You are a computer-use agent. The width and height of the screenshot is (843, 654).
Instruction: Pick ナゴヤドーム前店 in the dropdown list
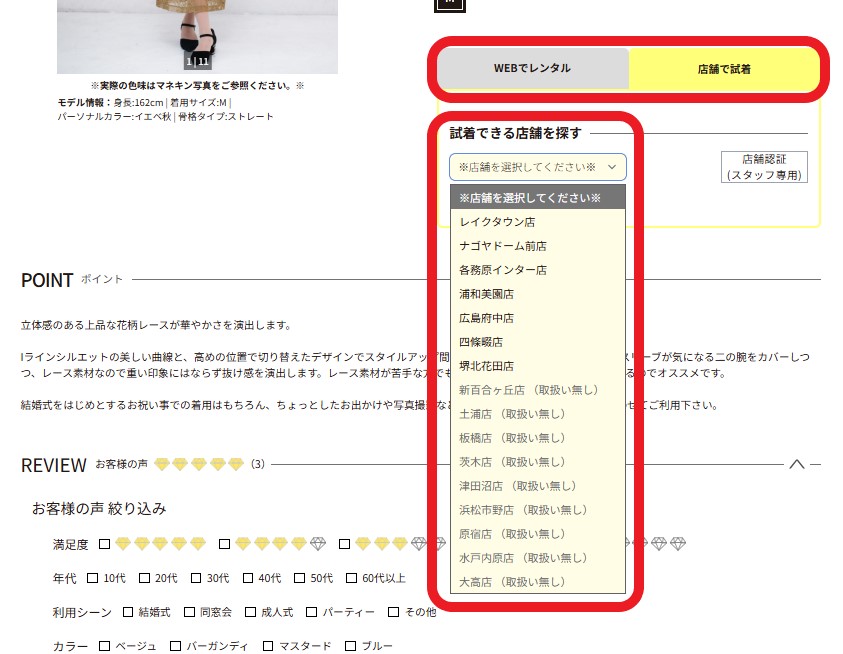503,246
